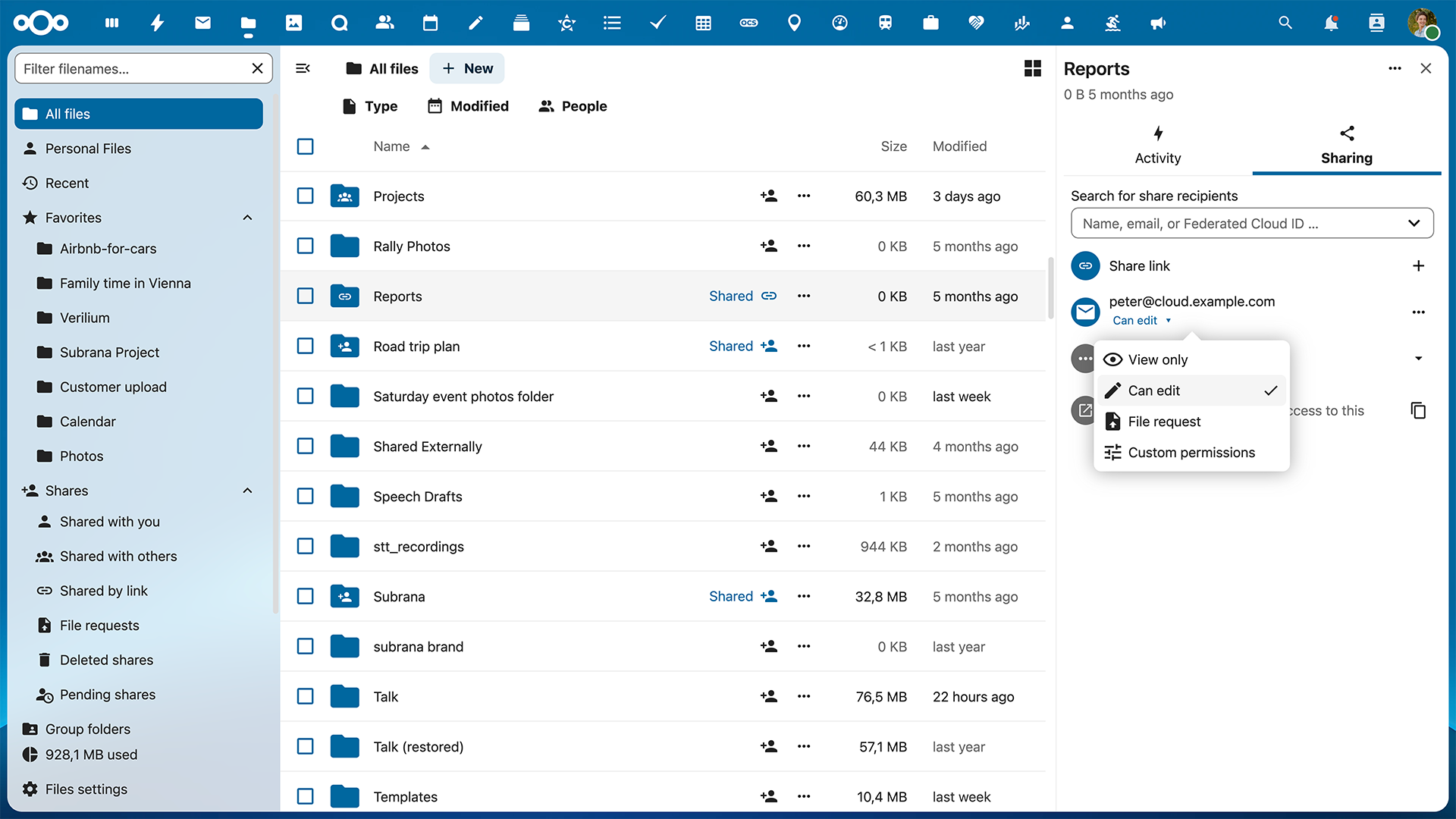Screen dimensions: 1456x819
Task: Open the Mail app icon in top bar
Action: [x=202, y=23]
